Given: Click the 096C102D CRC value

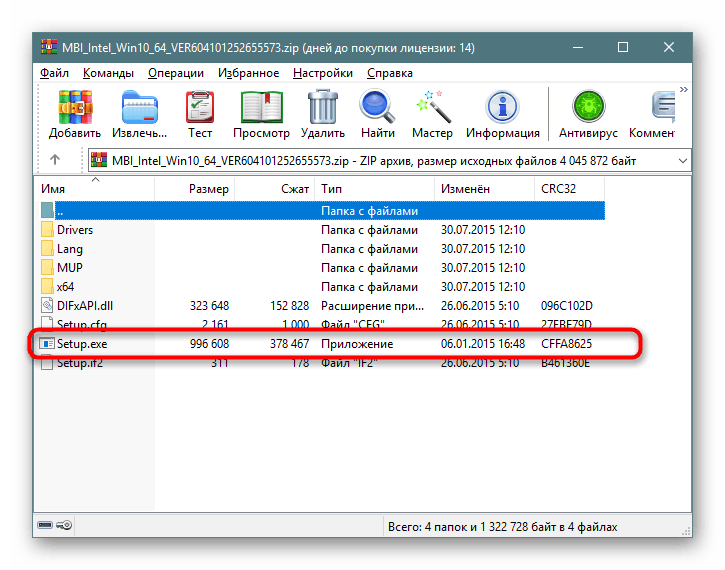Looking at the screenshot, I should (566, 306).
